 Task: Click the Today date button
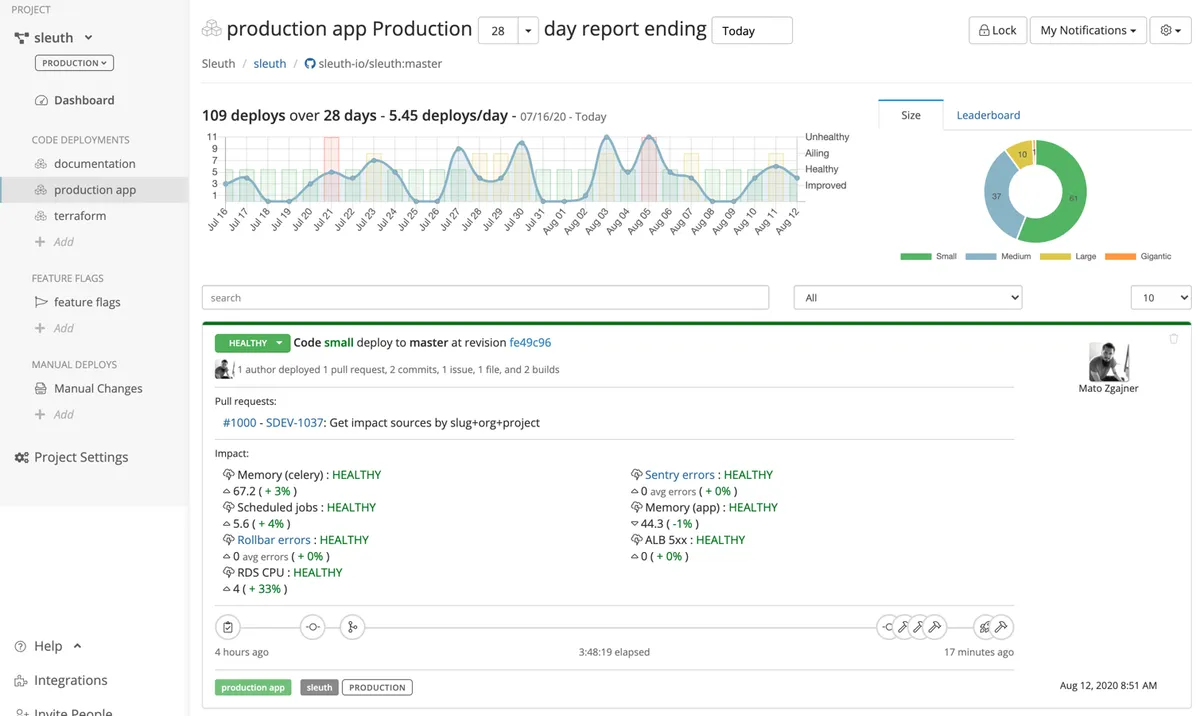pos(752,31)
